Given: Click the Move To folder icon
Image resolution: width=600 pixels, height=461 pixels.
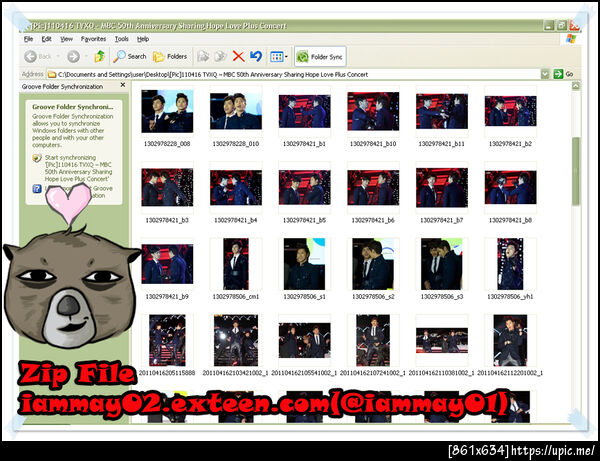Looking at the screenshot, I should coord(203,57).
